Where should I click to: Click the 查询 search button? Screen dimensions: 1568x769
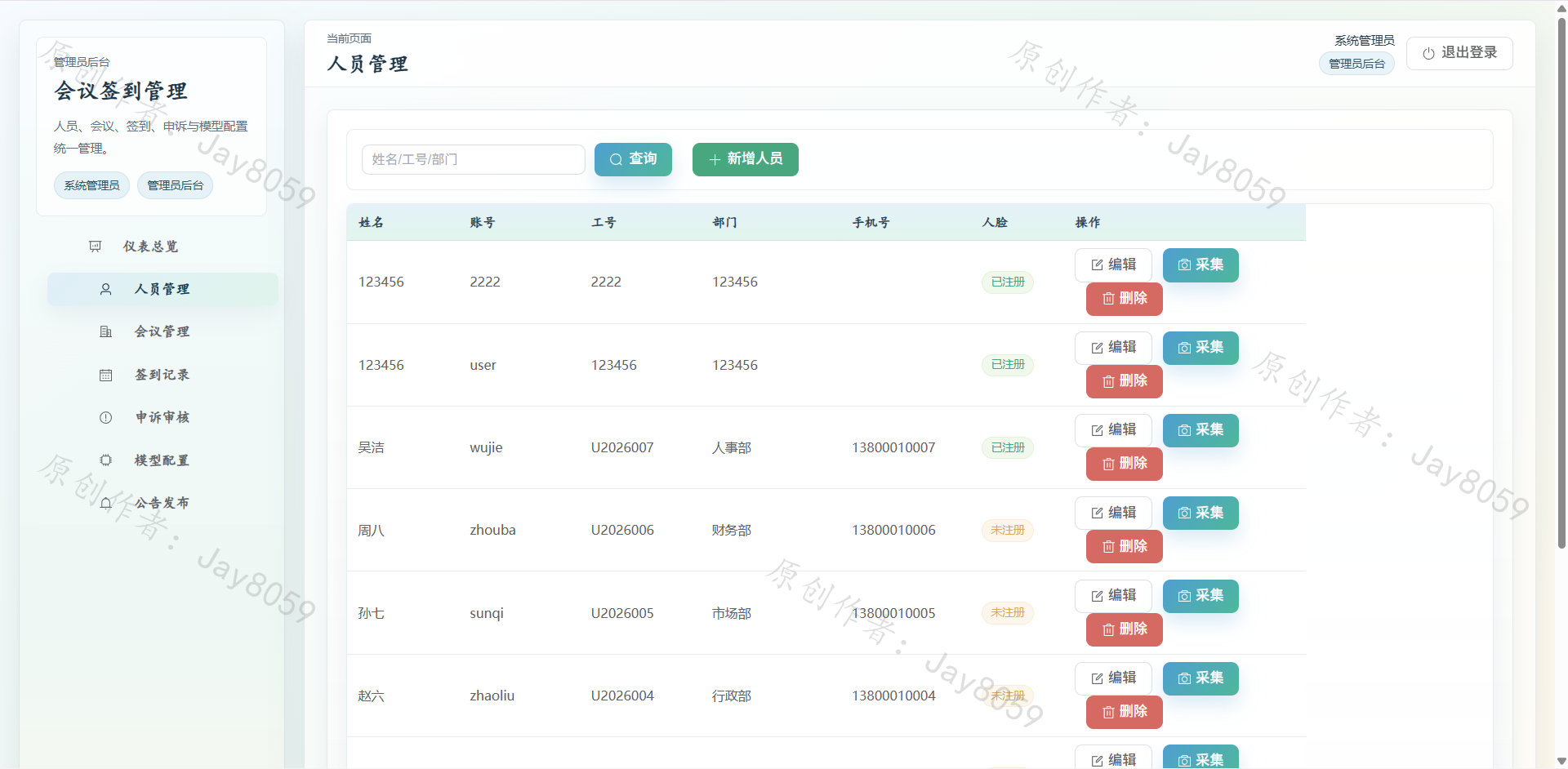click(x=633, y=159)
